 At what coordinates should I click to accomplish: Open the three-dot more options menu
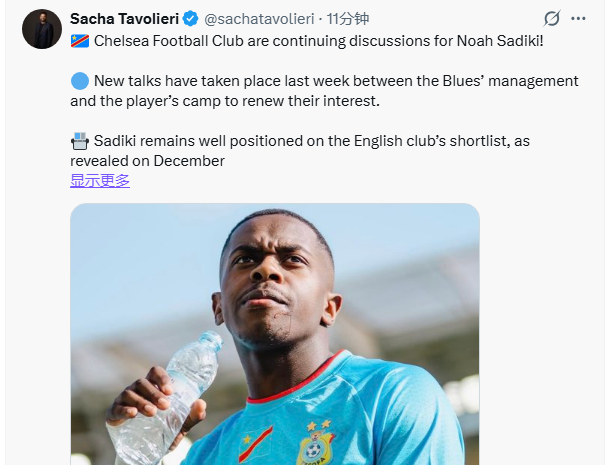578,18
